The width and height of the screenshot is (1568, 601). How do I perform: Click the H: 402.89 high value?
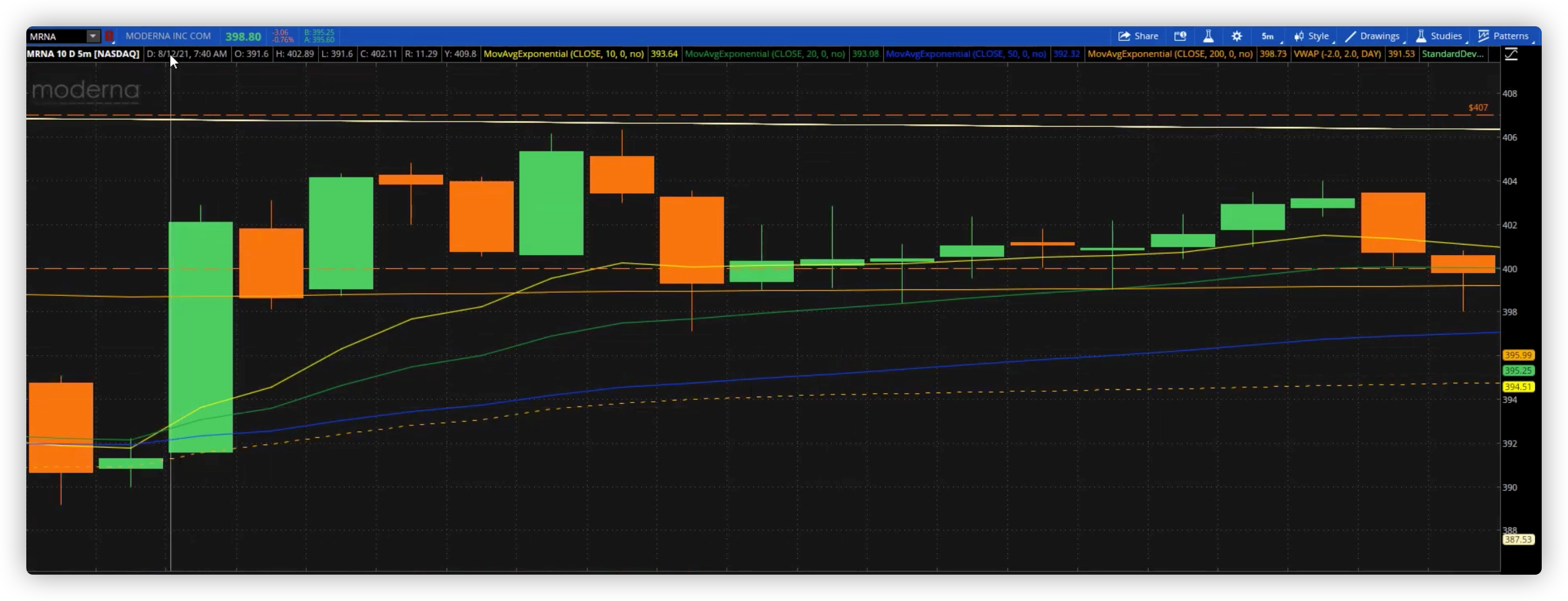(x=295, y=54)
